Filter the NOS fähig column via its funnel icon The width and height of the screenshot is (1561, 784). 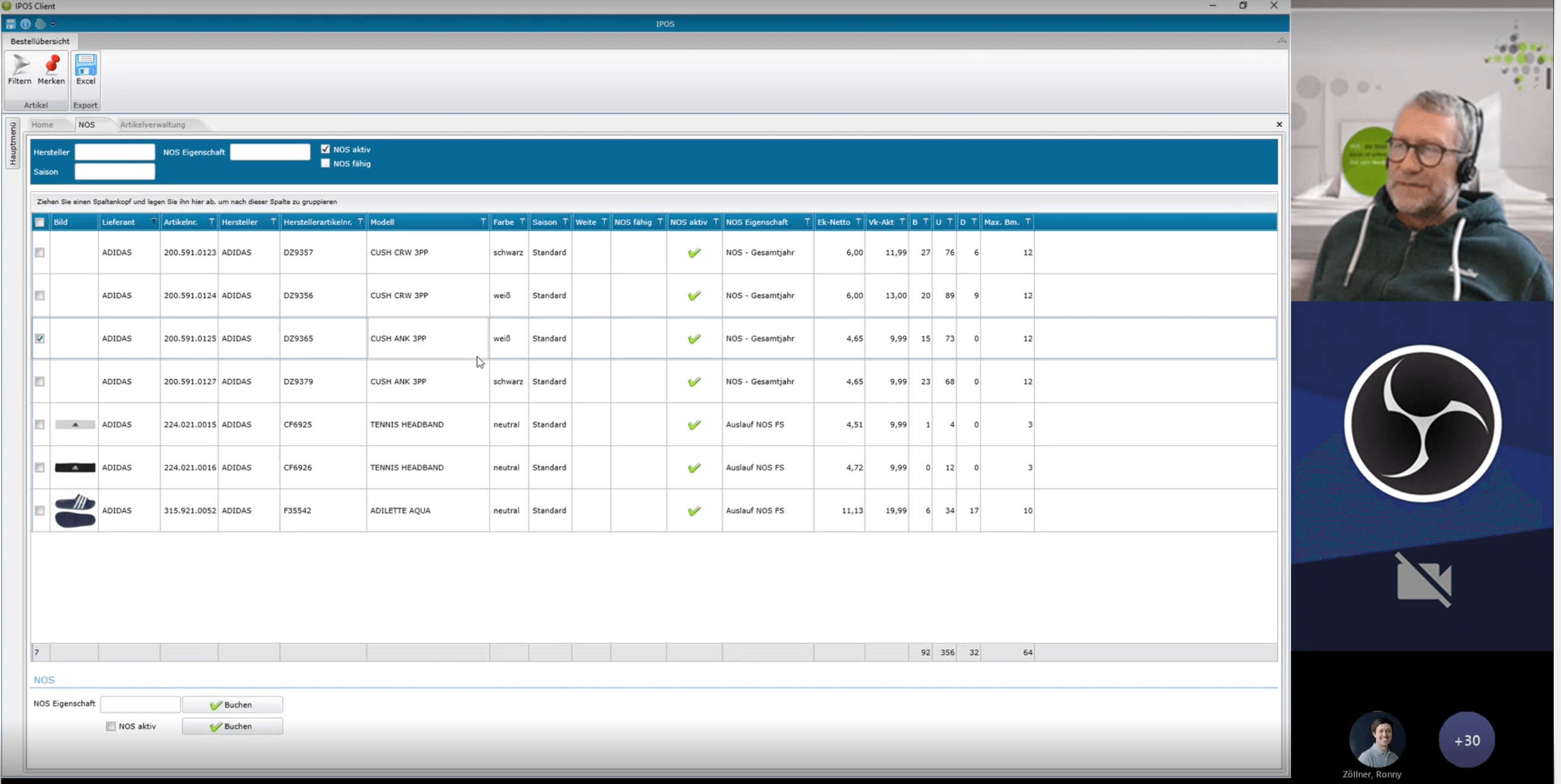click(660, 222)
